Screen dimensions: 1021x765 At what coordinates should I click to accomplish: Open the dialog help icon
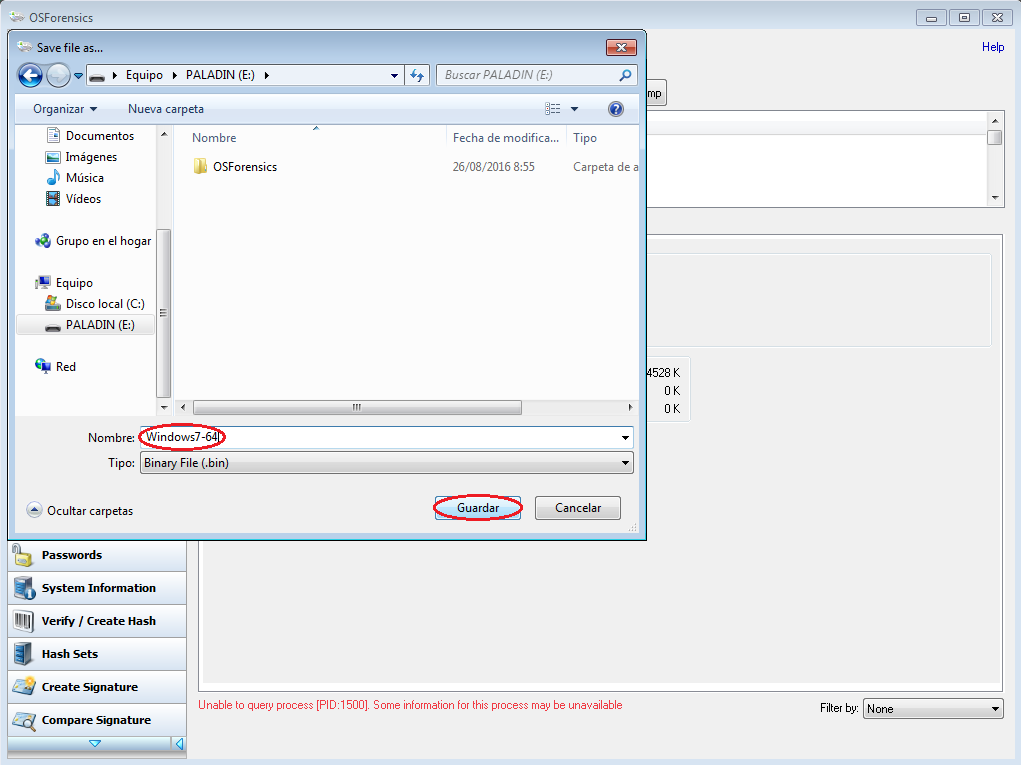[x=616, y=109]
